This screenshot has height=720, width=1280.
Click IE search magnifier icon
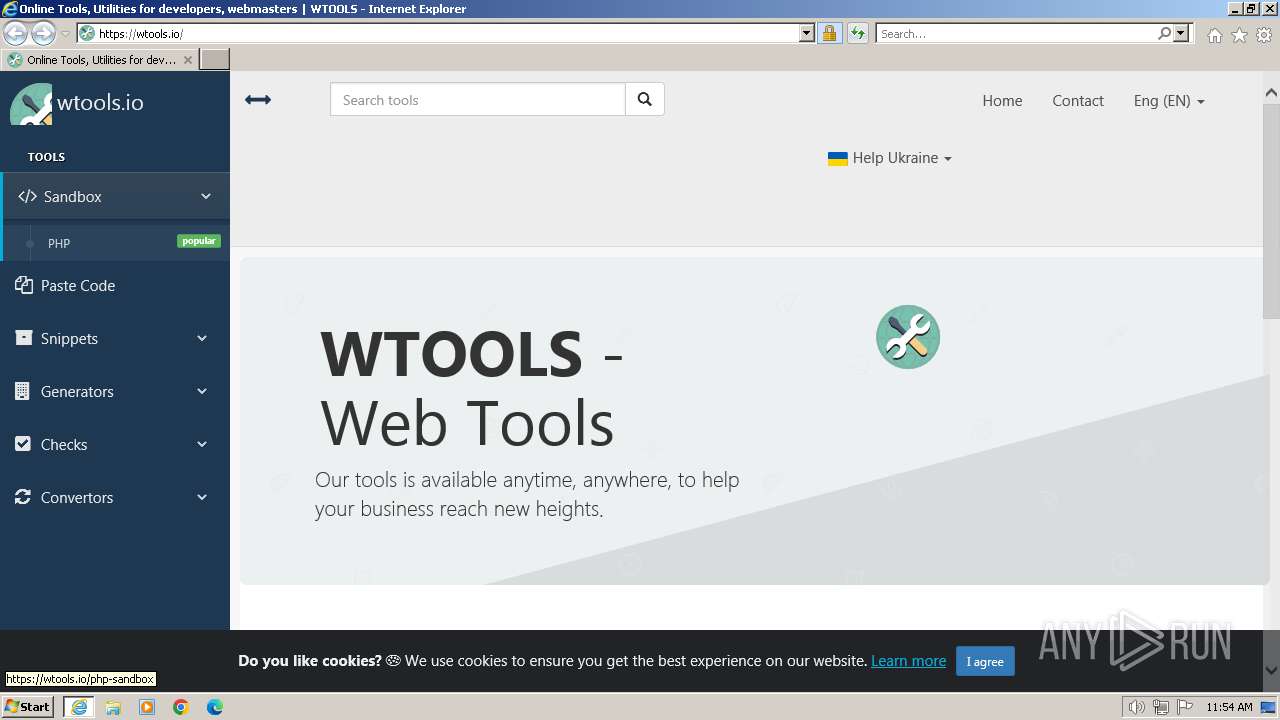pyautogui.click(x=1165, y=33)
